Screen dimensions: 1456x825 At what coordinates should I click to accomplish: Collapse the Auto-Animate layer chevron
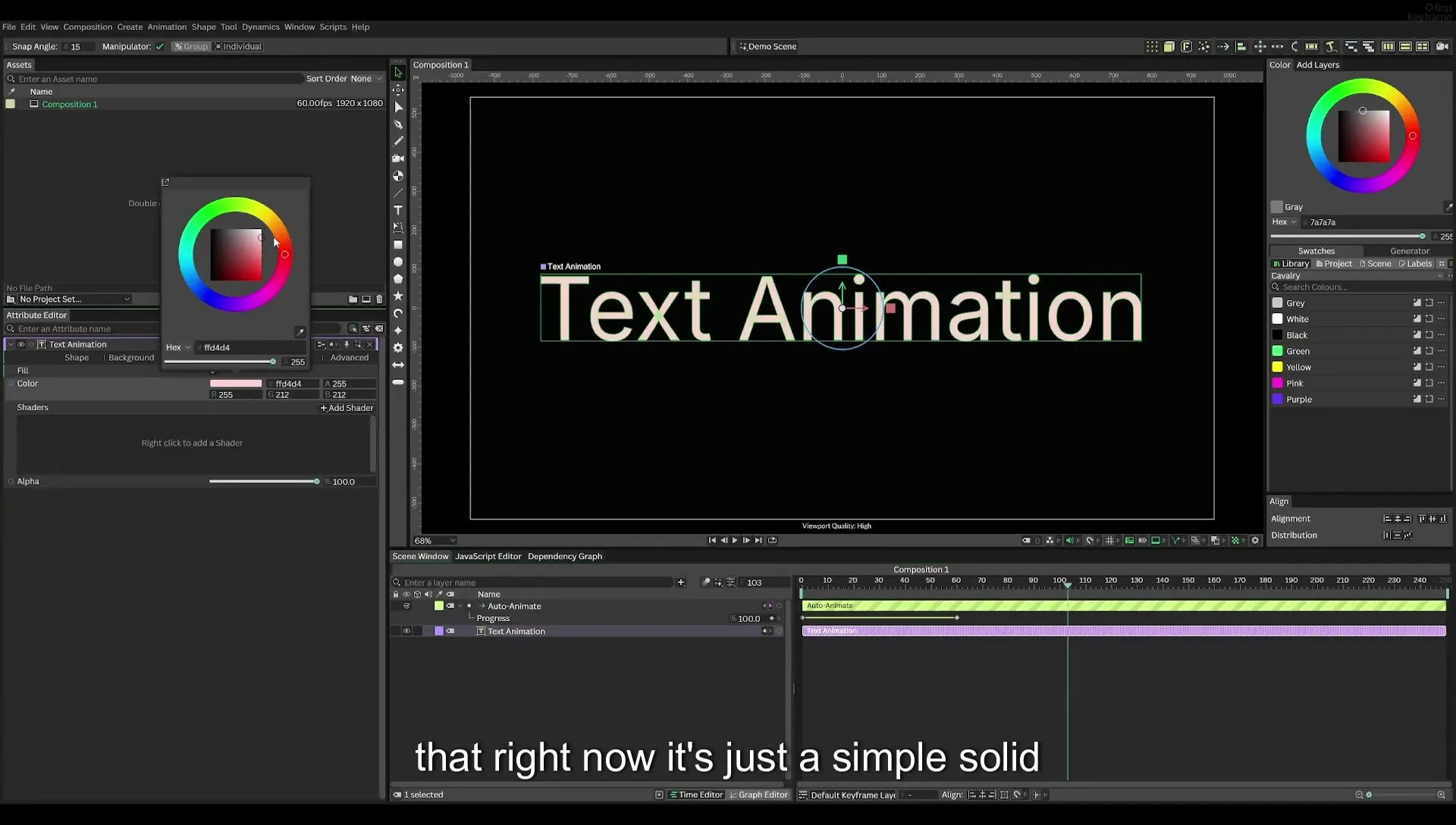click(460, 606)
